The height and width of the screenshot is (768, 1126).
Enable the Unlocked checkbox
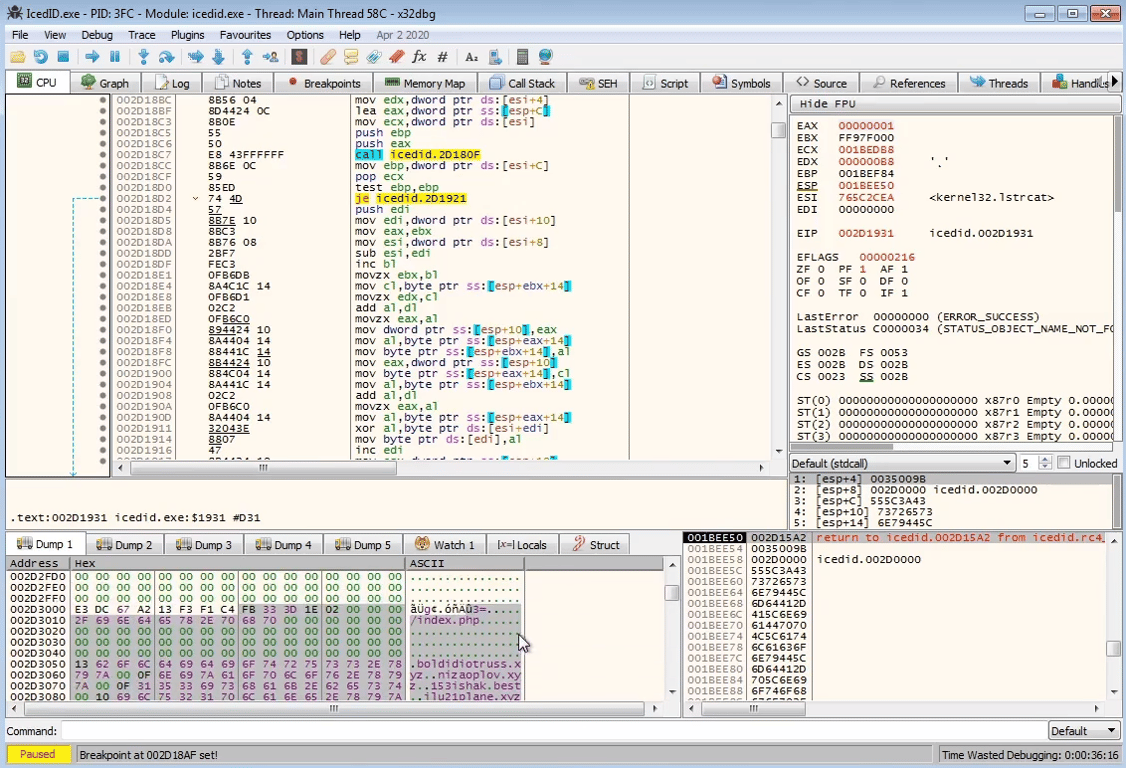tap(1064, 463)
